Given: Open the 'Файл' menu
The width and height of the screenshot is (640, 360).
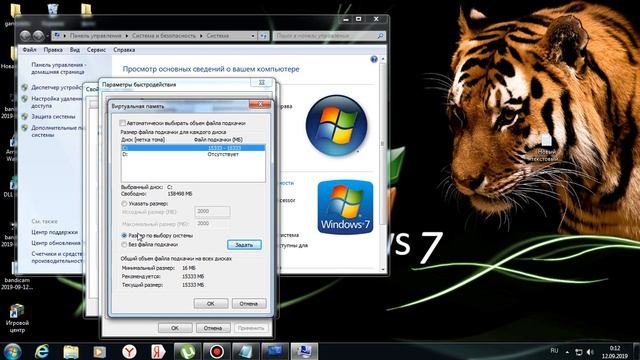Looking at the screenshot, I should pos(29,50).
